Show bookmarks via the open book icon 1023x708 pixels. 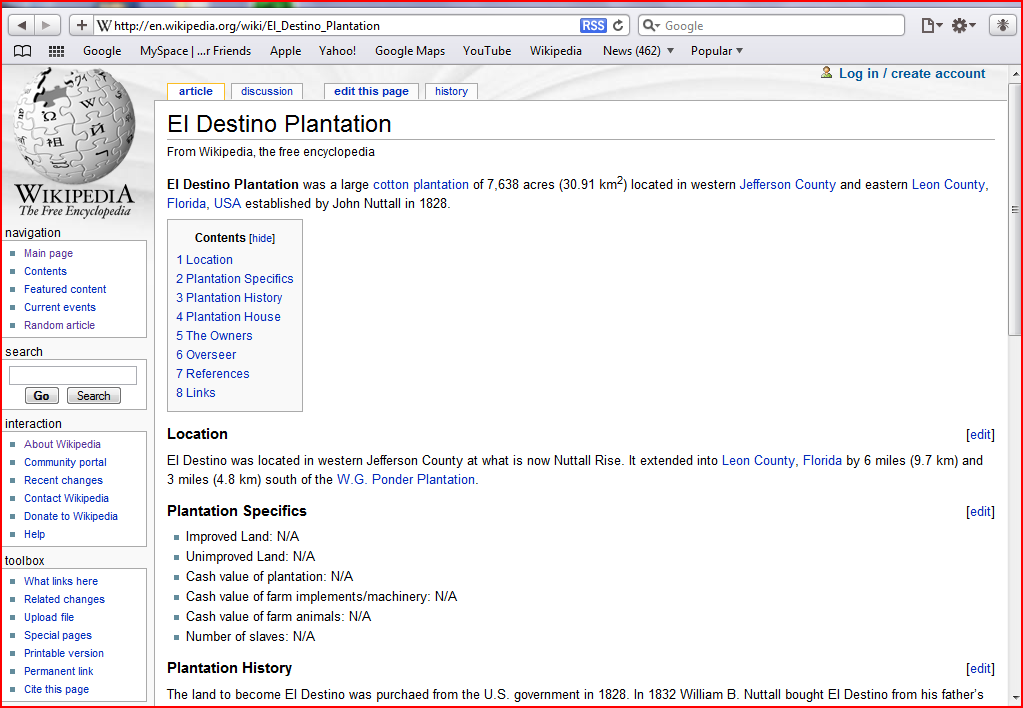click(22, 51)
